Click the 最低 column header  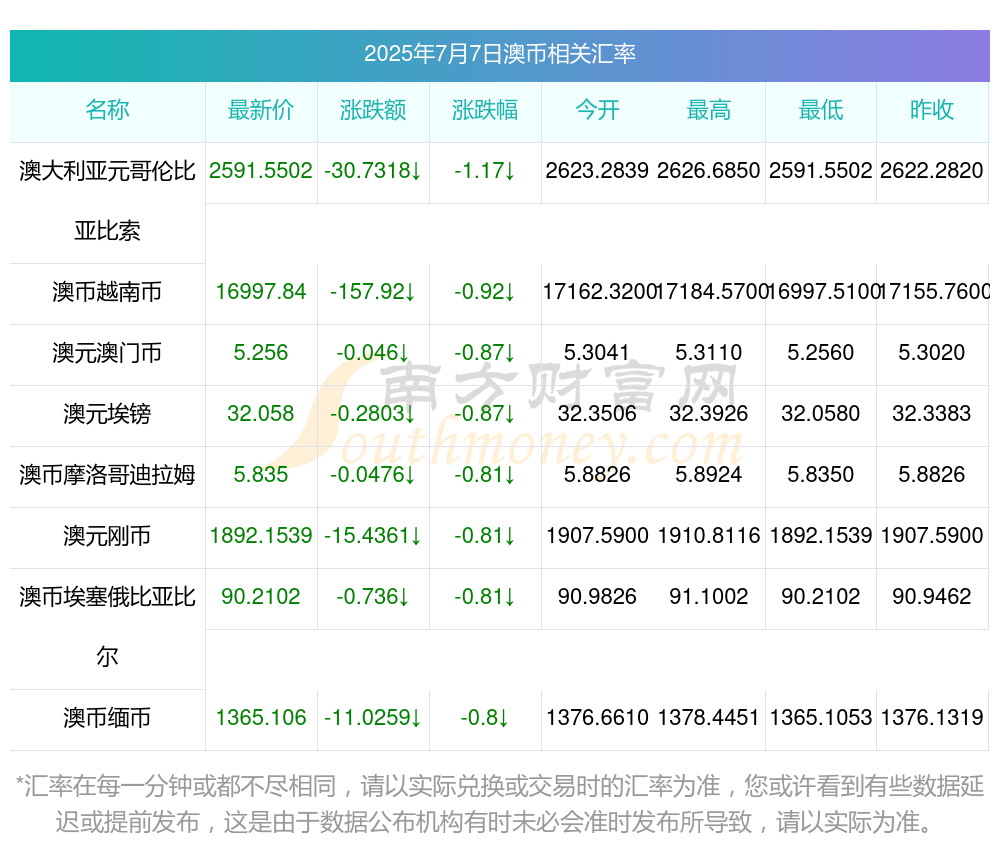click(821, 110)
